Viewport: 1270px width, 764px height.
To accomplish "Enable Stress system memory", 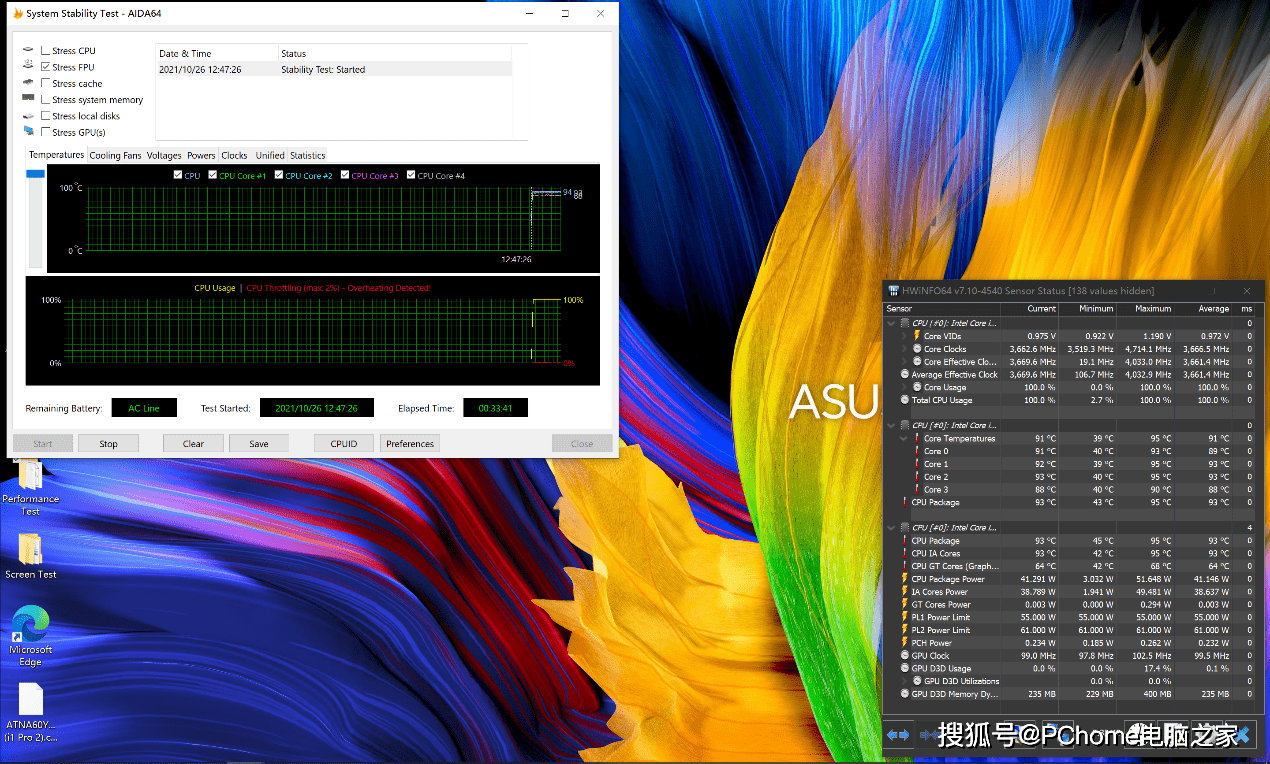I will coord(45,99).
